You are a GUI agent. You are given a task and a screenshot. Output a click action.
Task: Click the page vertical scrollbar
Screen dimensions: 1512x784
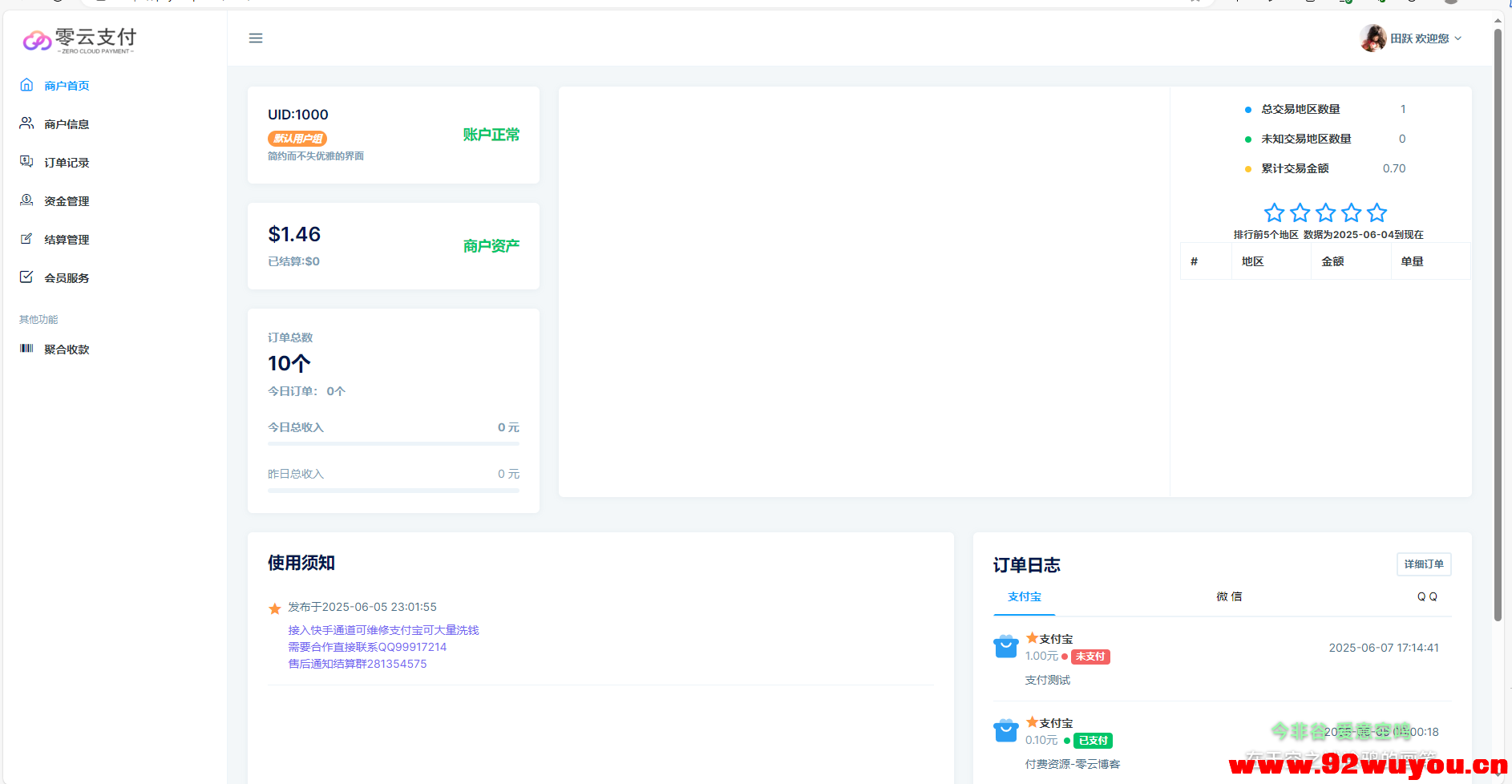pyautogui.click(x=1497, y=321)
